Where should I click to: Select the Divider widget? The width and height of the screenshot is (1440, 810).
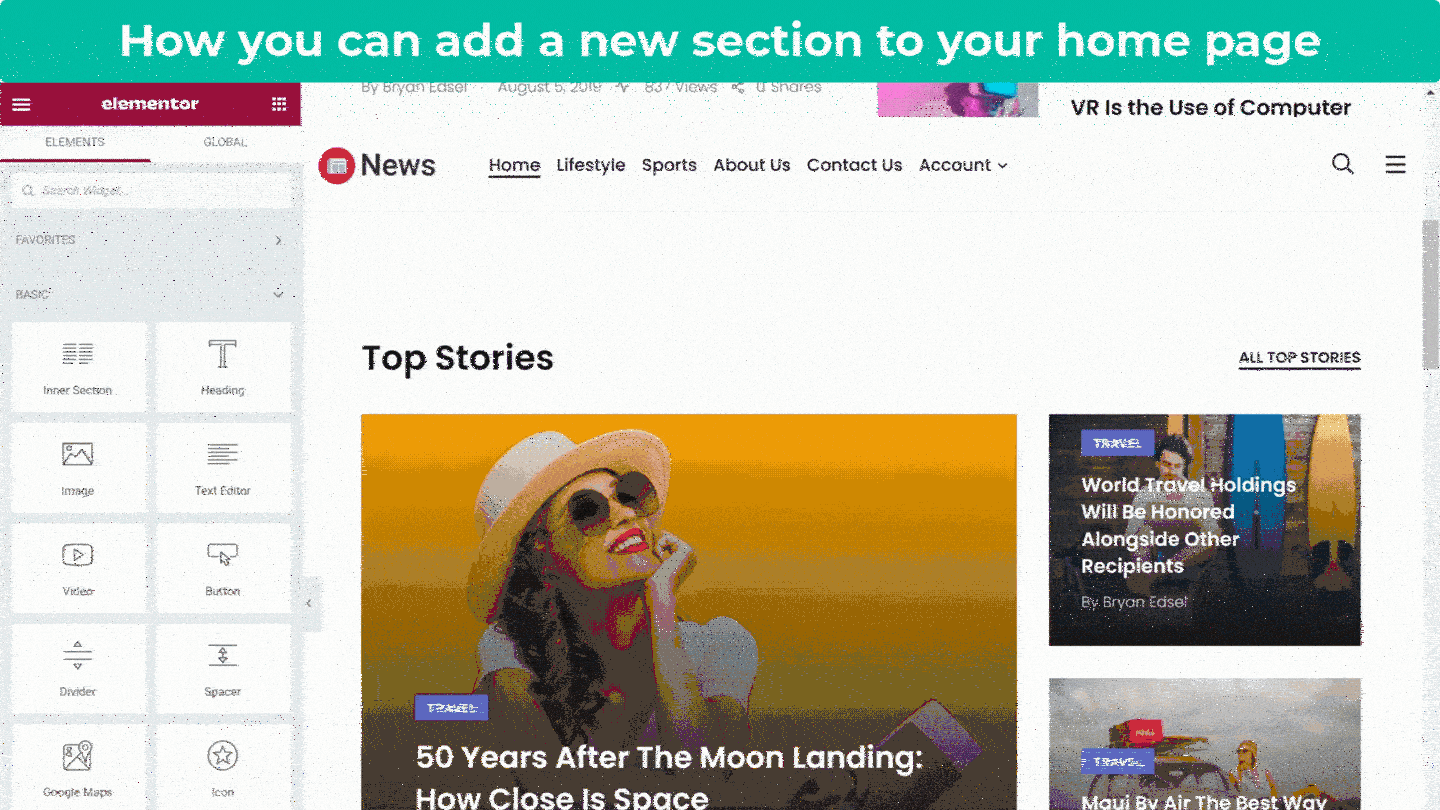pos(78,669)
